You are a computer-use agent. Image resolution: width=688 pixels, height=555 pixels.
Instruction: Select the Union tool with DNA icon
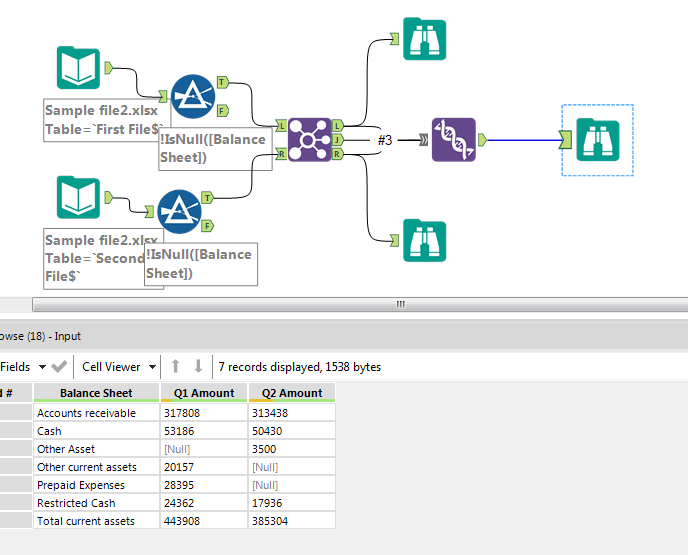coord(453,140)
